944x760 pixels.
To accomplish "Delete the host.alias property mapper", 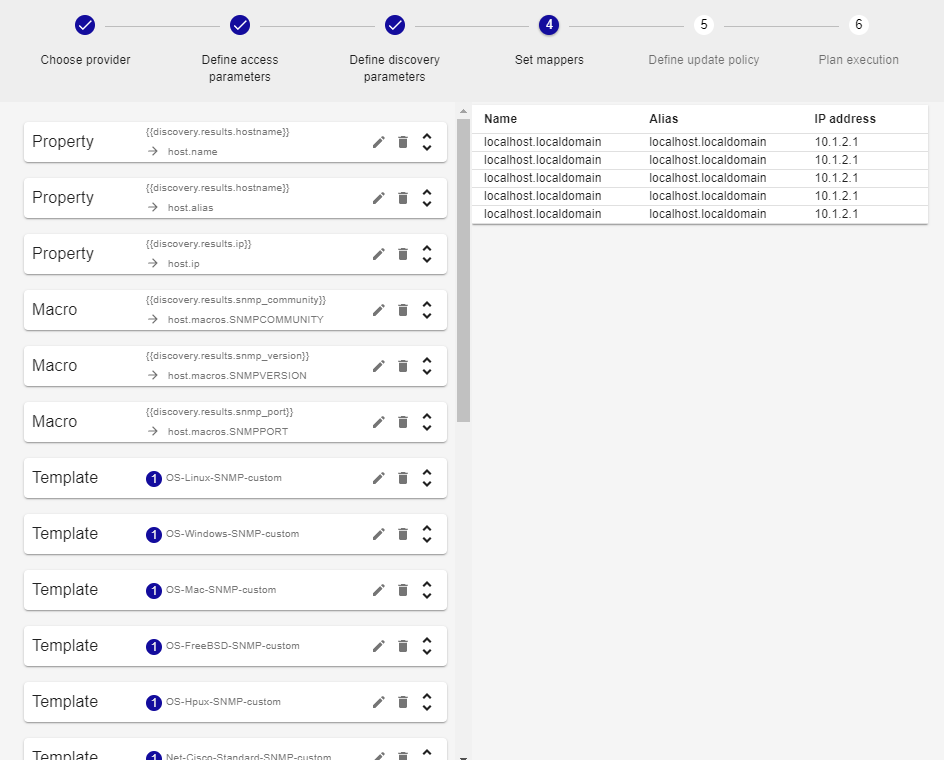I will pyautogui.click(x=403, y=198).
